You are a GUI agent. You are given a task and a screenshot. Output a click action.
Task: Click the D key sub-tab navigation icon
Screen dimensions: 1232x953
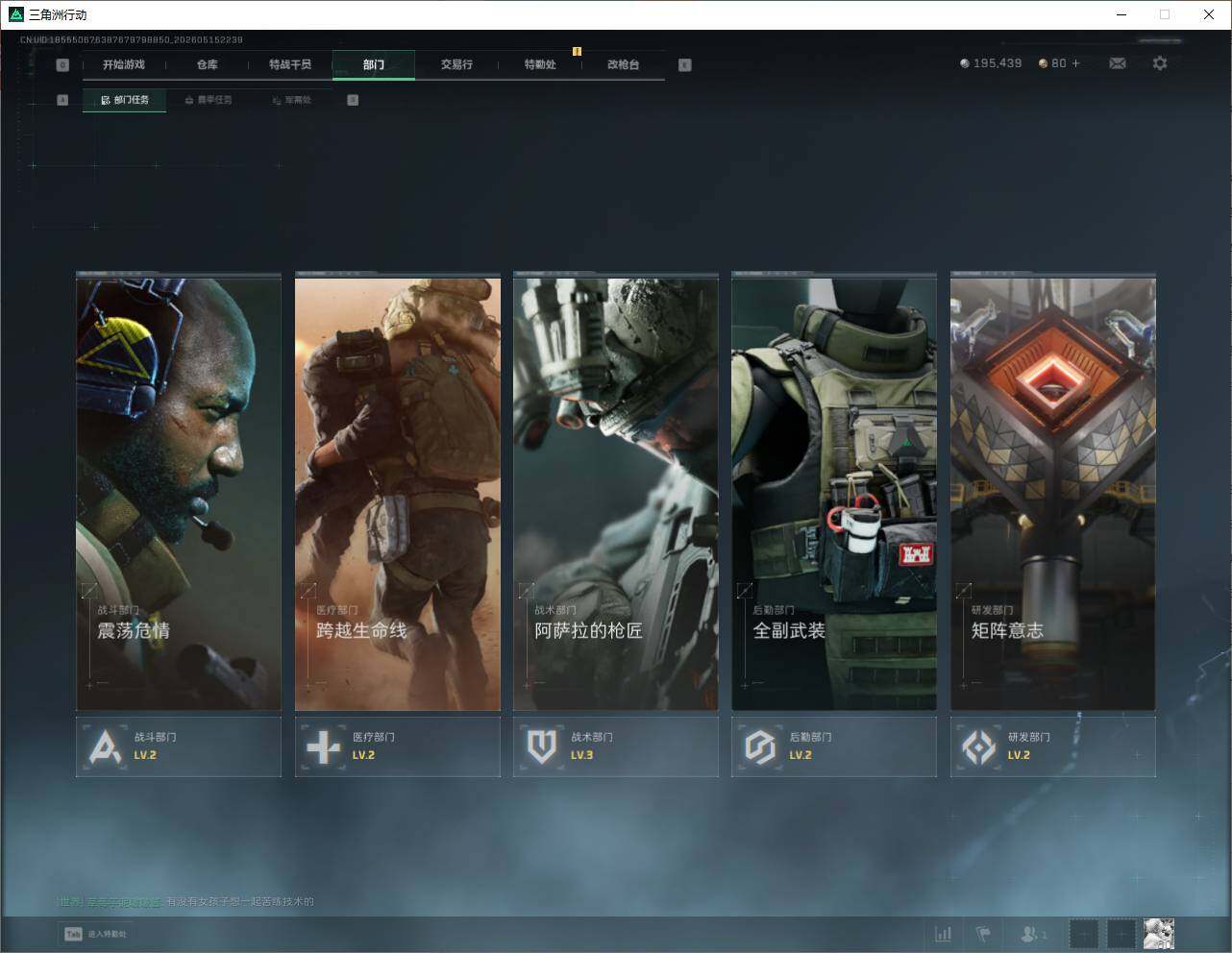(x=353, y=100)
